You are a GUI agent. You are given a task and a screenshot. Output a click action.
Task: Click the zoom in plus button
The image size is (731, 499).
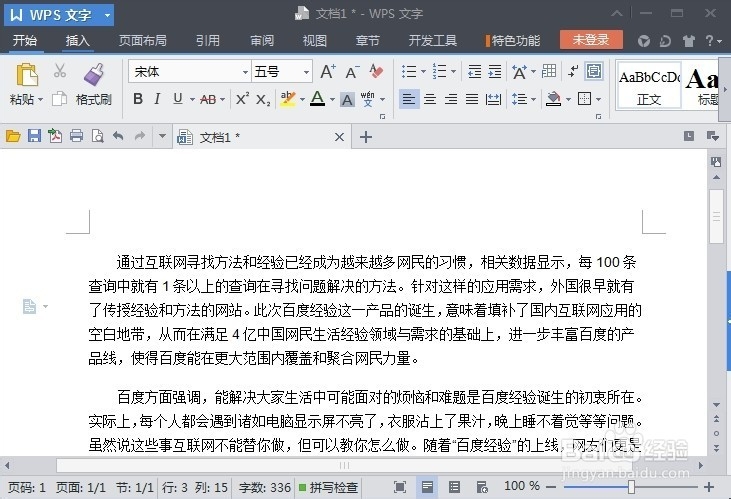coord(709,487)
